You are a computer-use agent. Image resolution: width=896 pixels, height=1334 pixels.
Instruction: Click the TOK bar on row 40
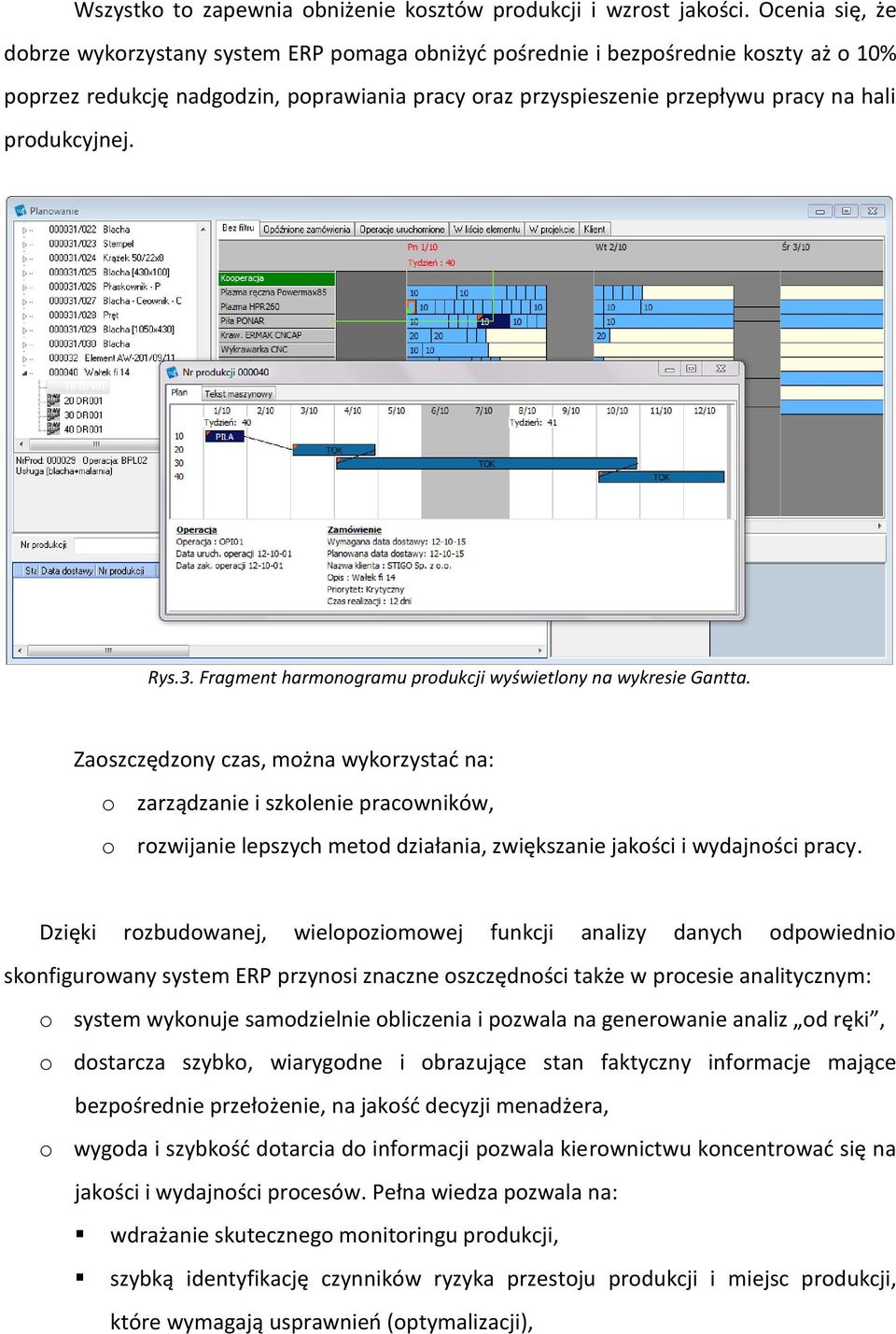coord(661,477)
